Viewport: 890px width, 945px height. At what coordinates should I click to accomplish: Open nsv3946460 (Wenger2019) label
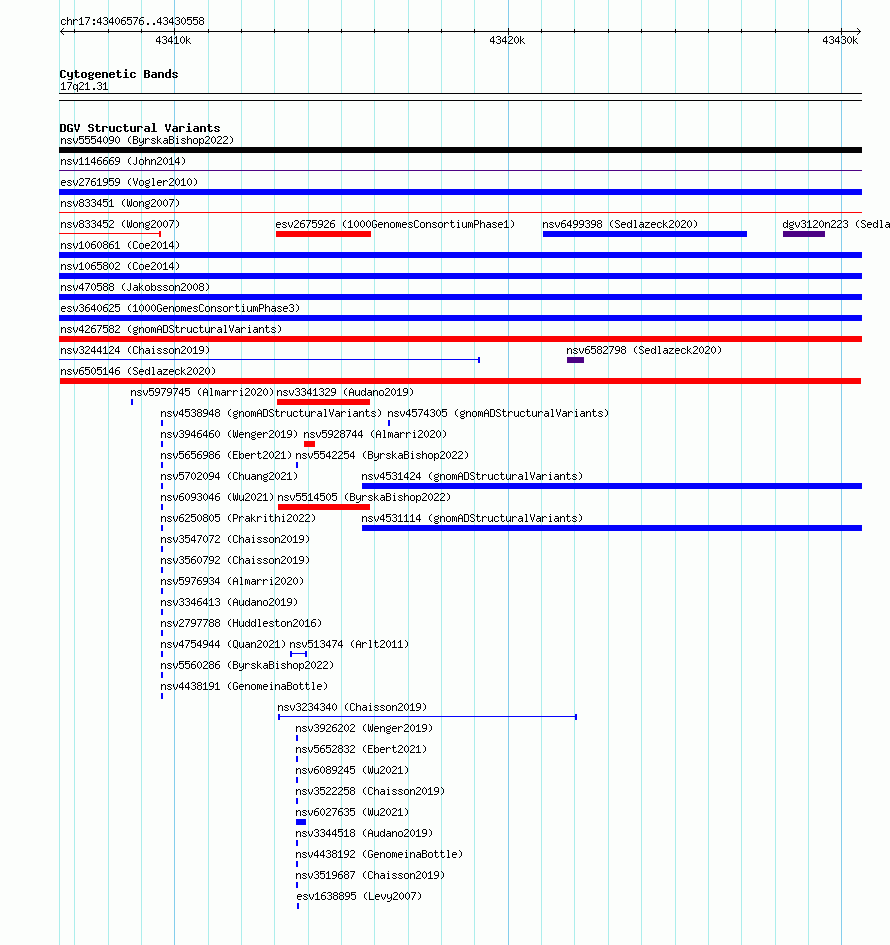(x=229, y=435)
